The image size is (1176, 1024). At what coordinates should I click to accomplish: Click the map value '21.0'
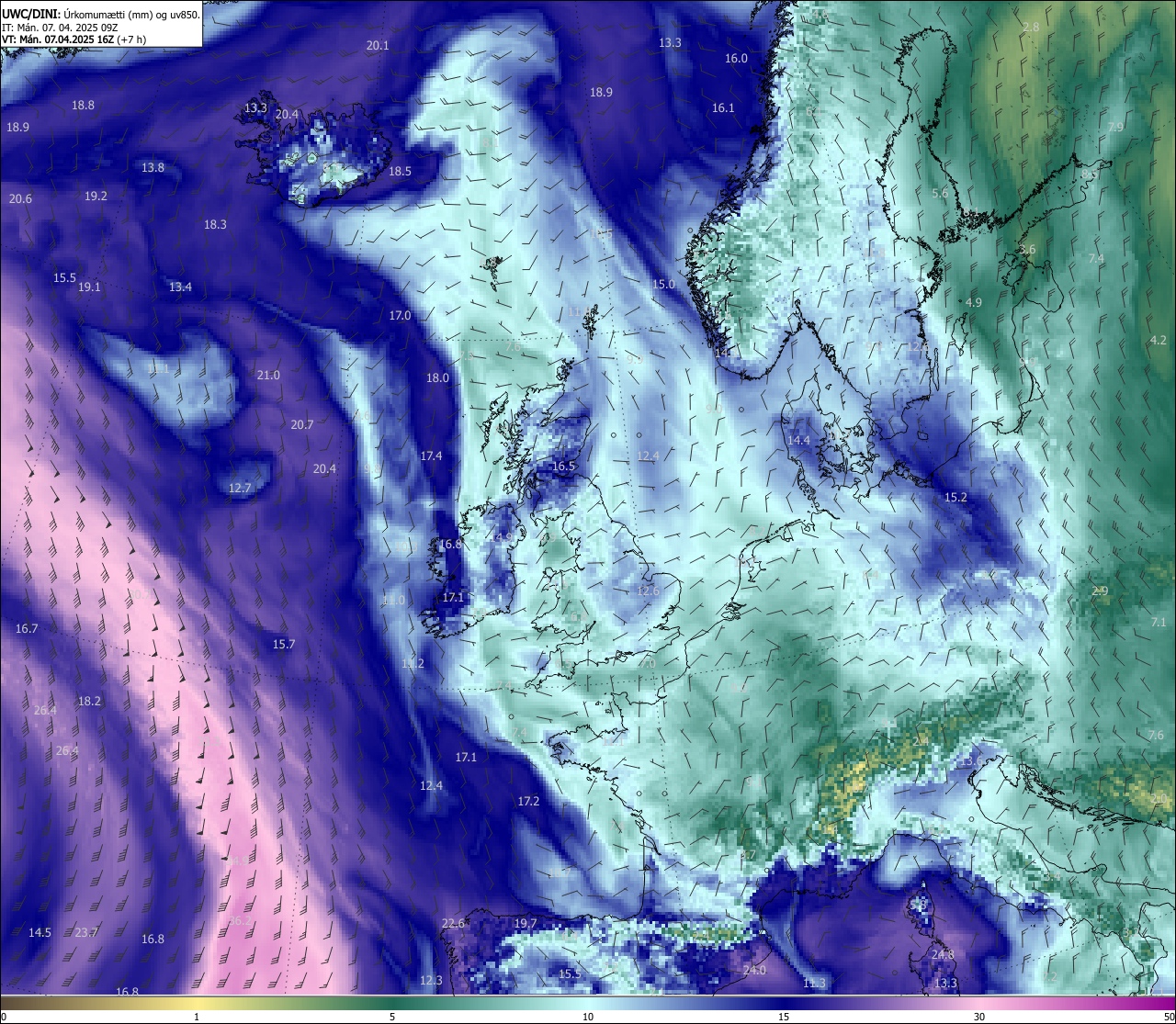268,376
